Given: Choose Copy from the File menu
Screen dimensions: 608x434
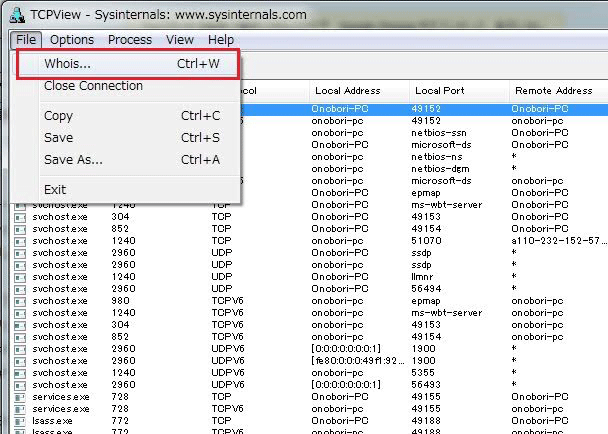Looking at the screenshot, I should tap(128, 116).
